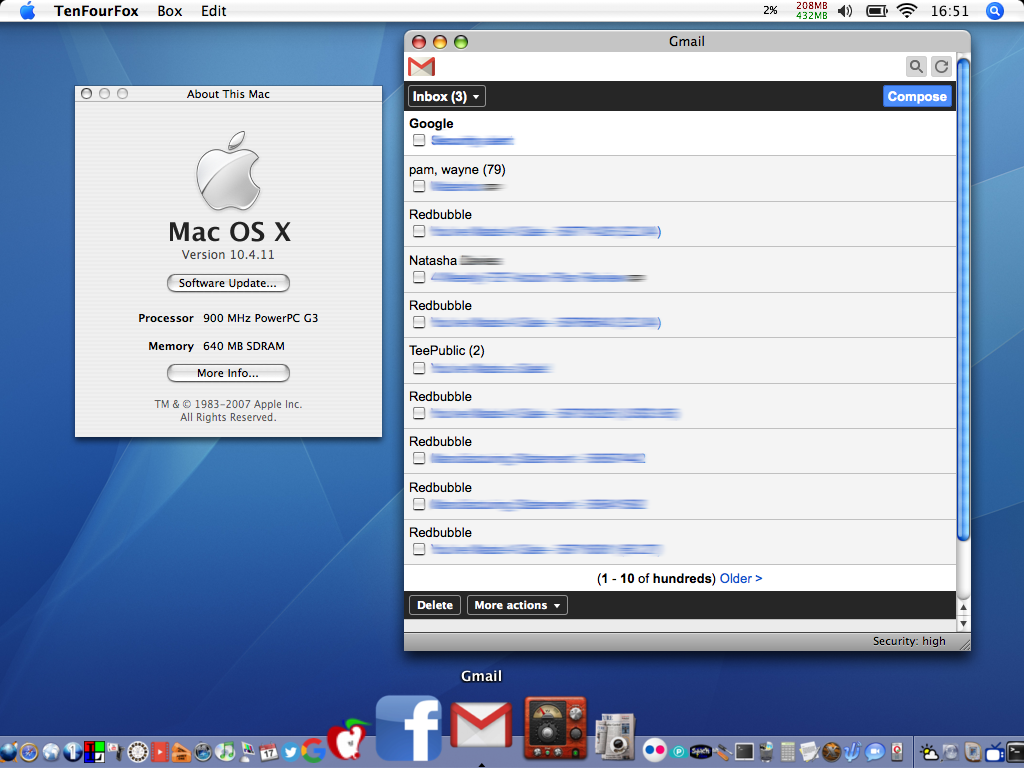Image resolution: width=1024 pixels, height=768 pixels.
Task: Select the last Redbubble email checkbox
Action: (x=419, y=549)
